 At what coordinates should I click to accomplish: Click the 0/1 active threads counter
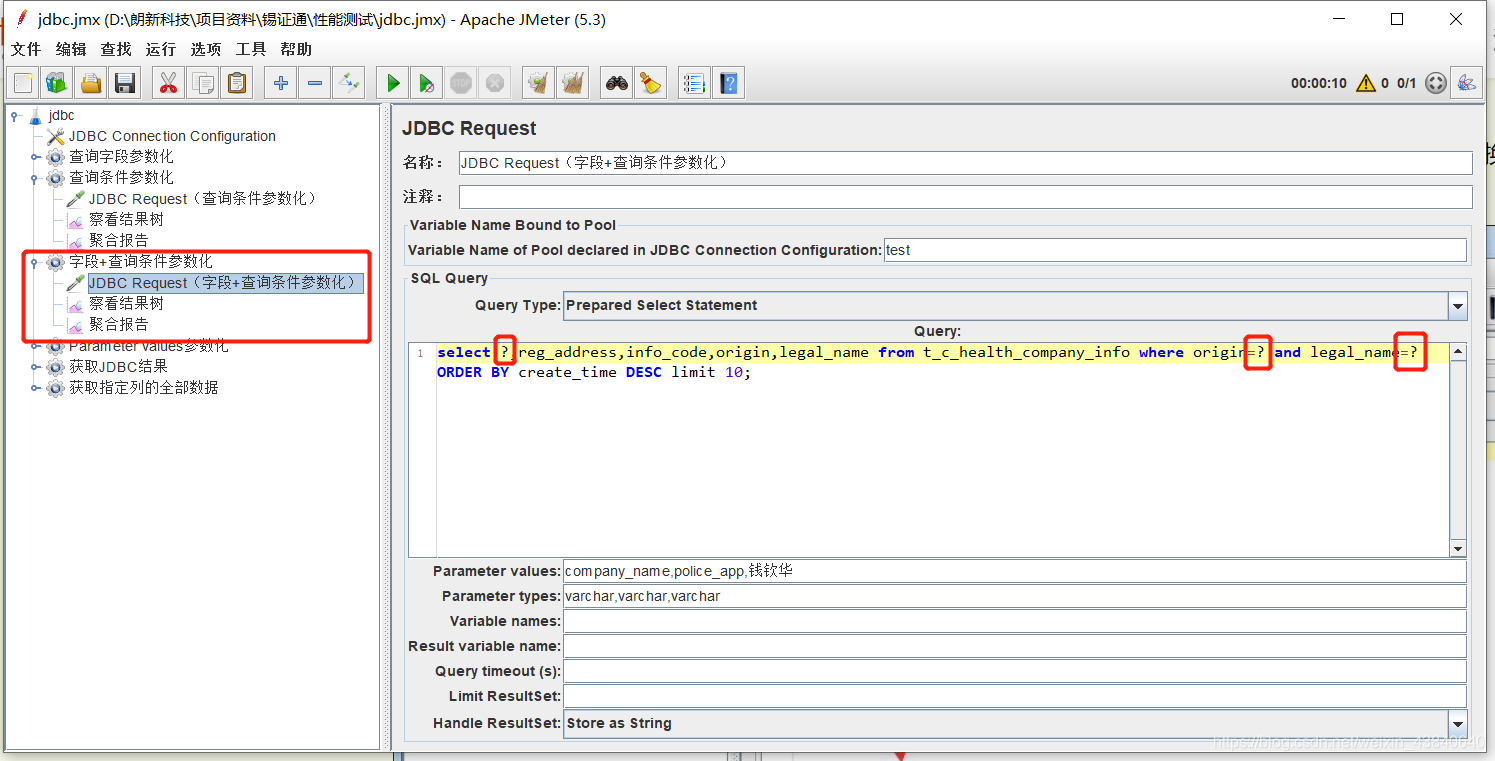[x=1407, y=83]
